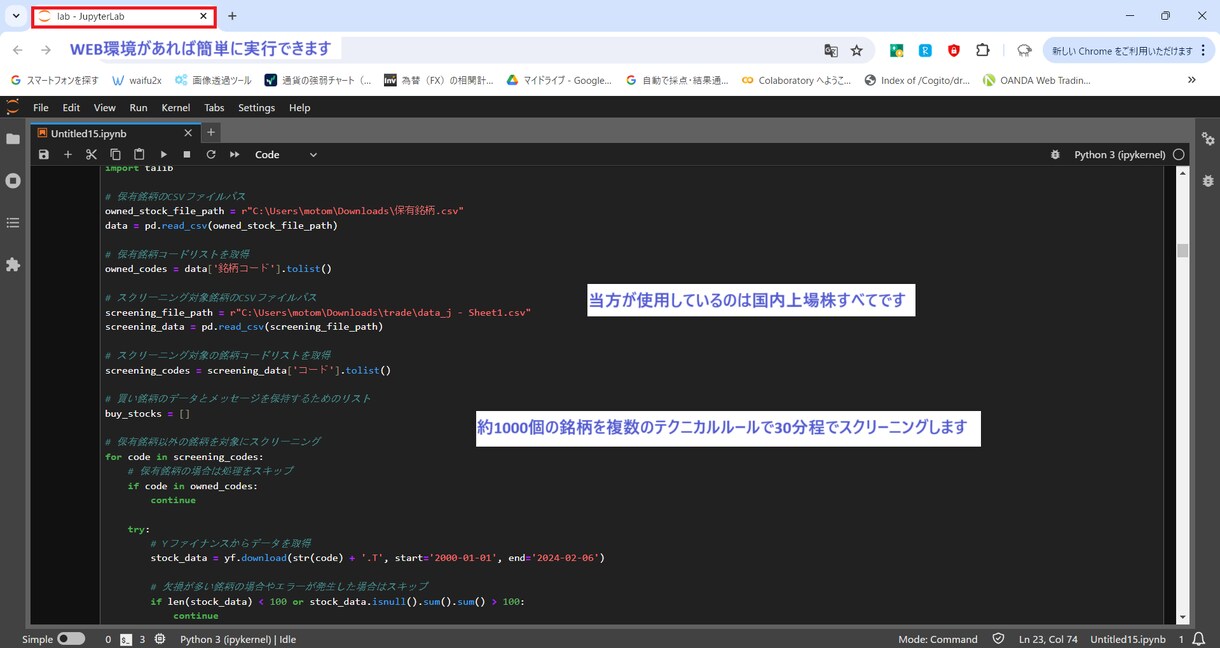Screen dimensions: 1220x648
Task: Click the kernel status circle indicator
Action: pos(1179,155)
